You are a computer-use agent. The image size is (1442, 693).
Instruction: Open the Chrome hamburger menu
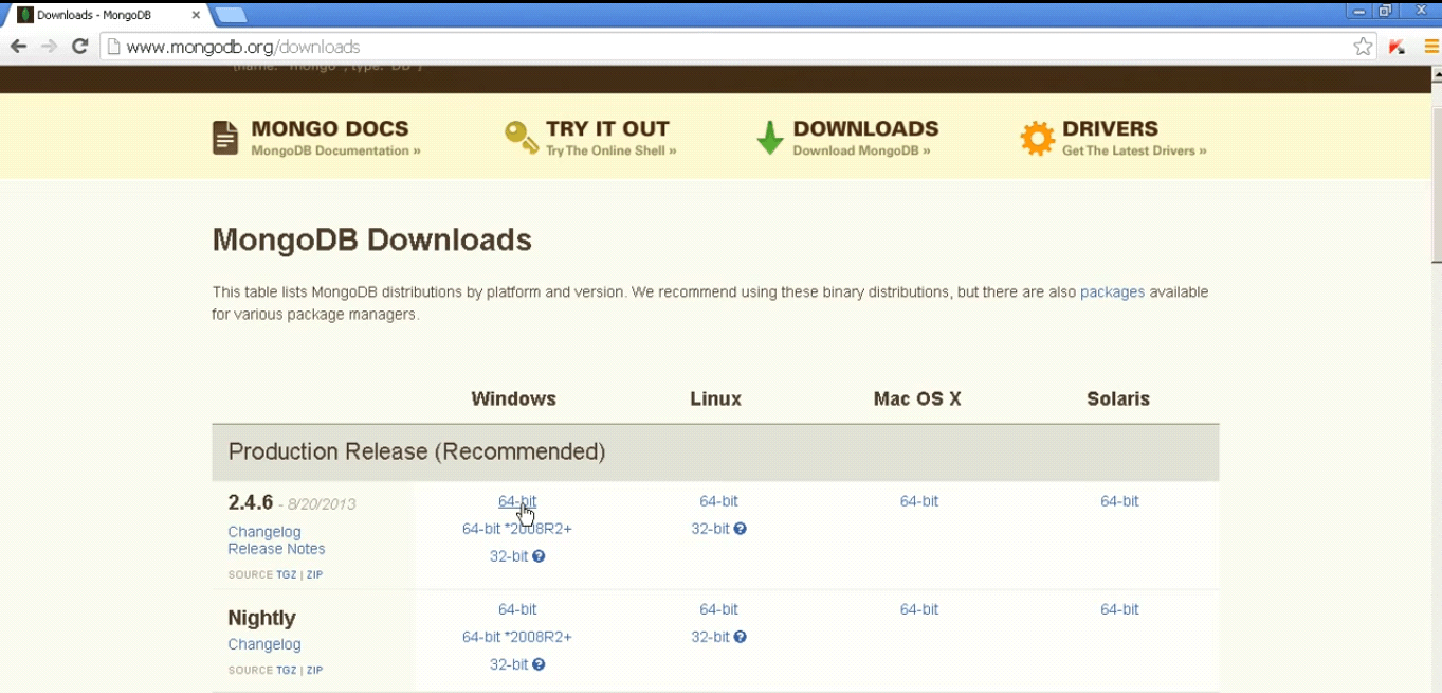1432,46
